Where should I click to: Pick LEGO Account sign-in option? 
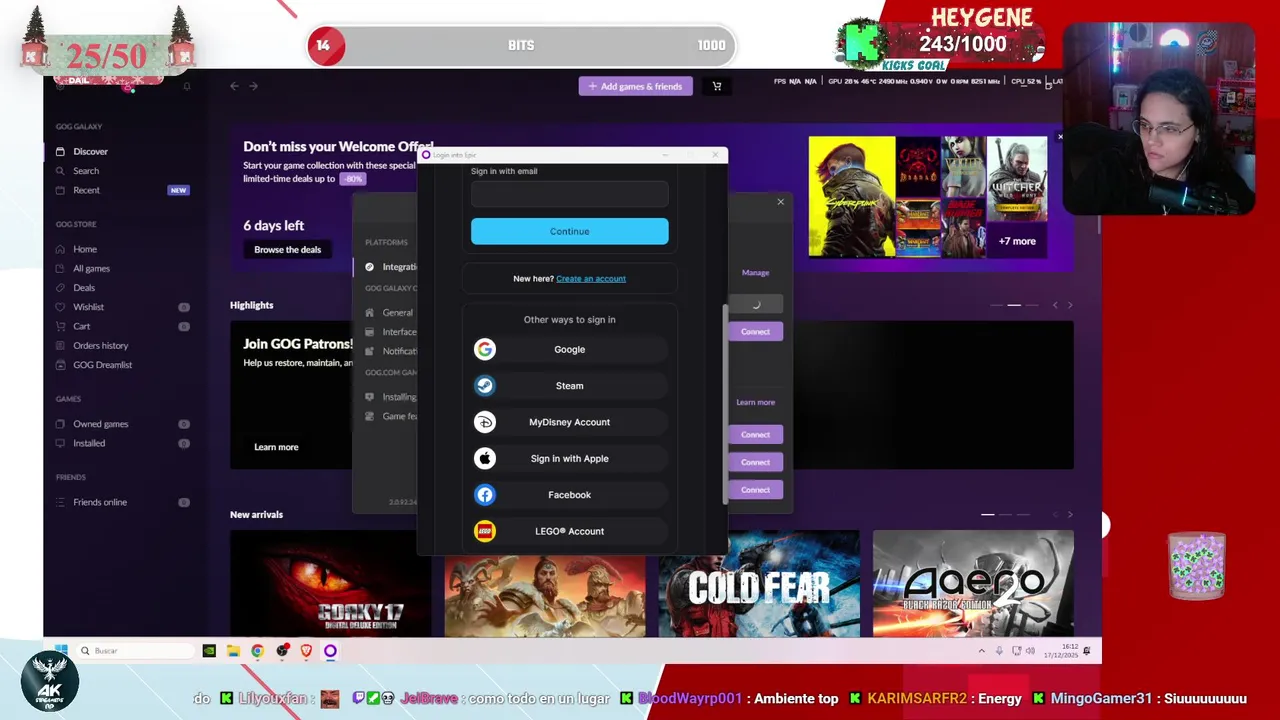coord(569,531)
